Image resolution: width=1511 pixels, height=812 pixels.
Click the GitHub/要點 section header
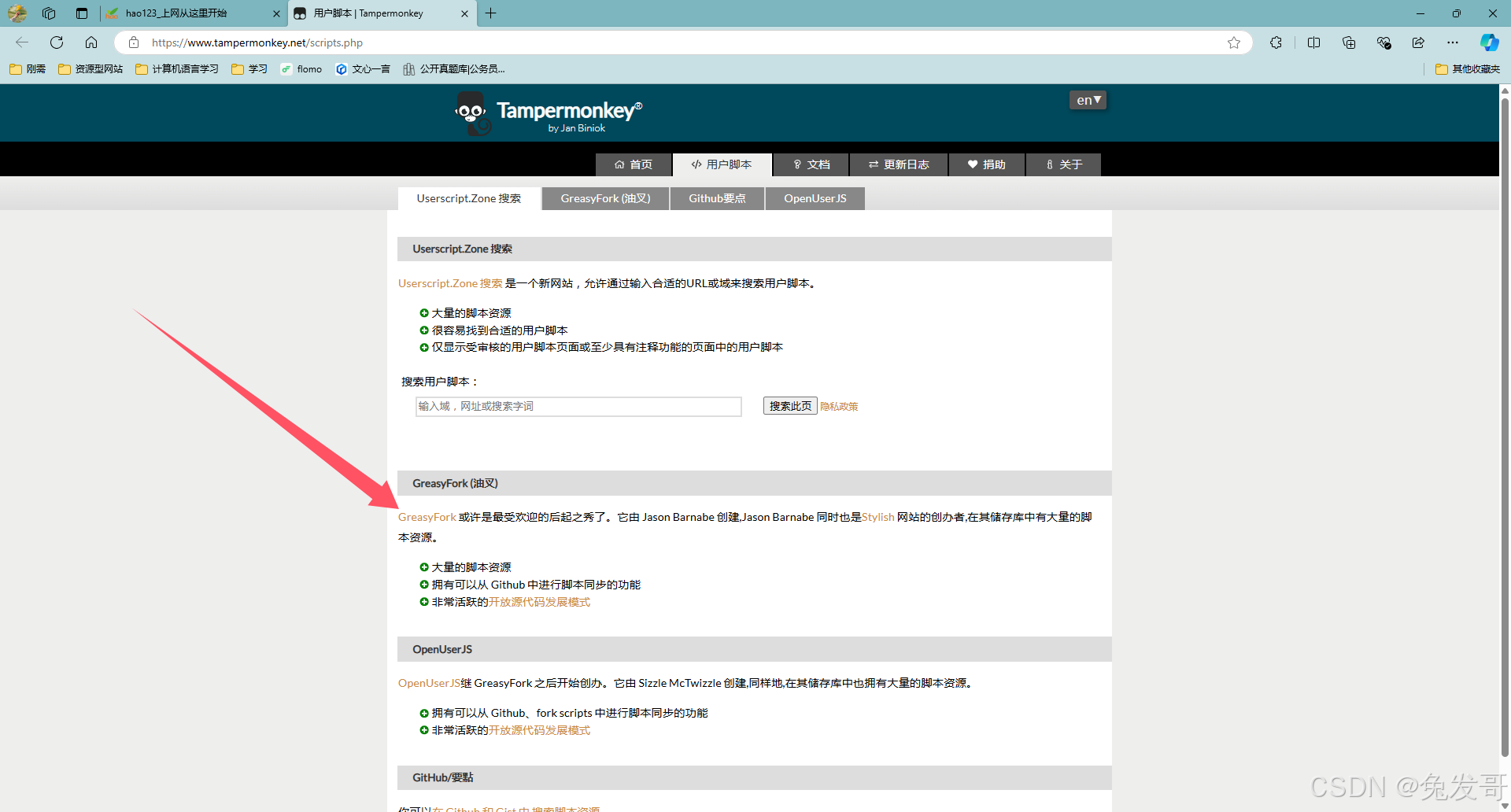click(754, 777)
